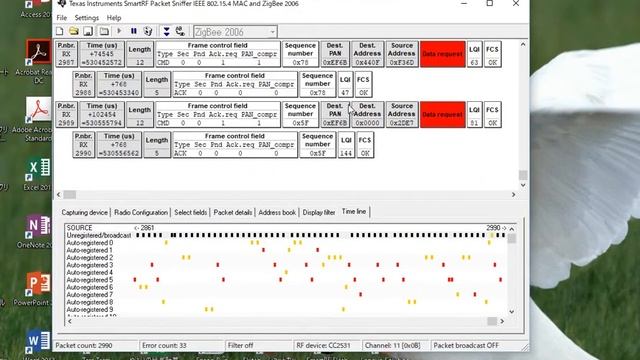640x360 pixels.
Task: Select packet 2987 P.nbr. cell
Action: pos(66,54)
